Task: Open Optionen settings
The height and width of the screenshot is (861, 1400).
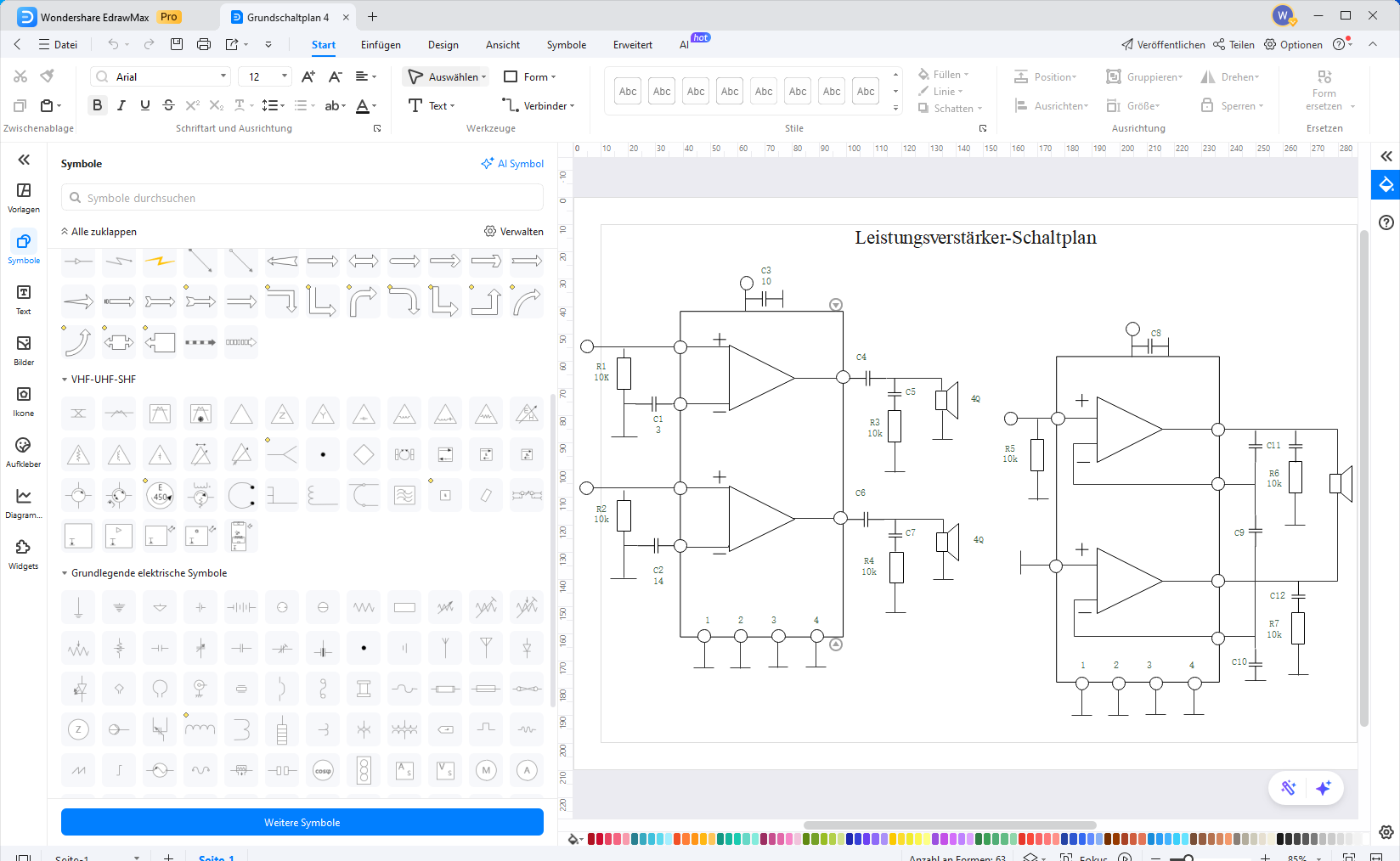Action: pos(1293,45)
